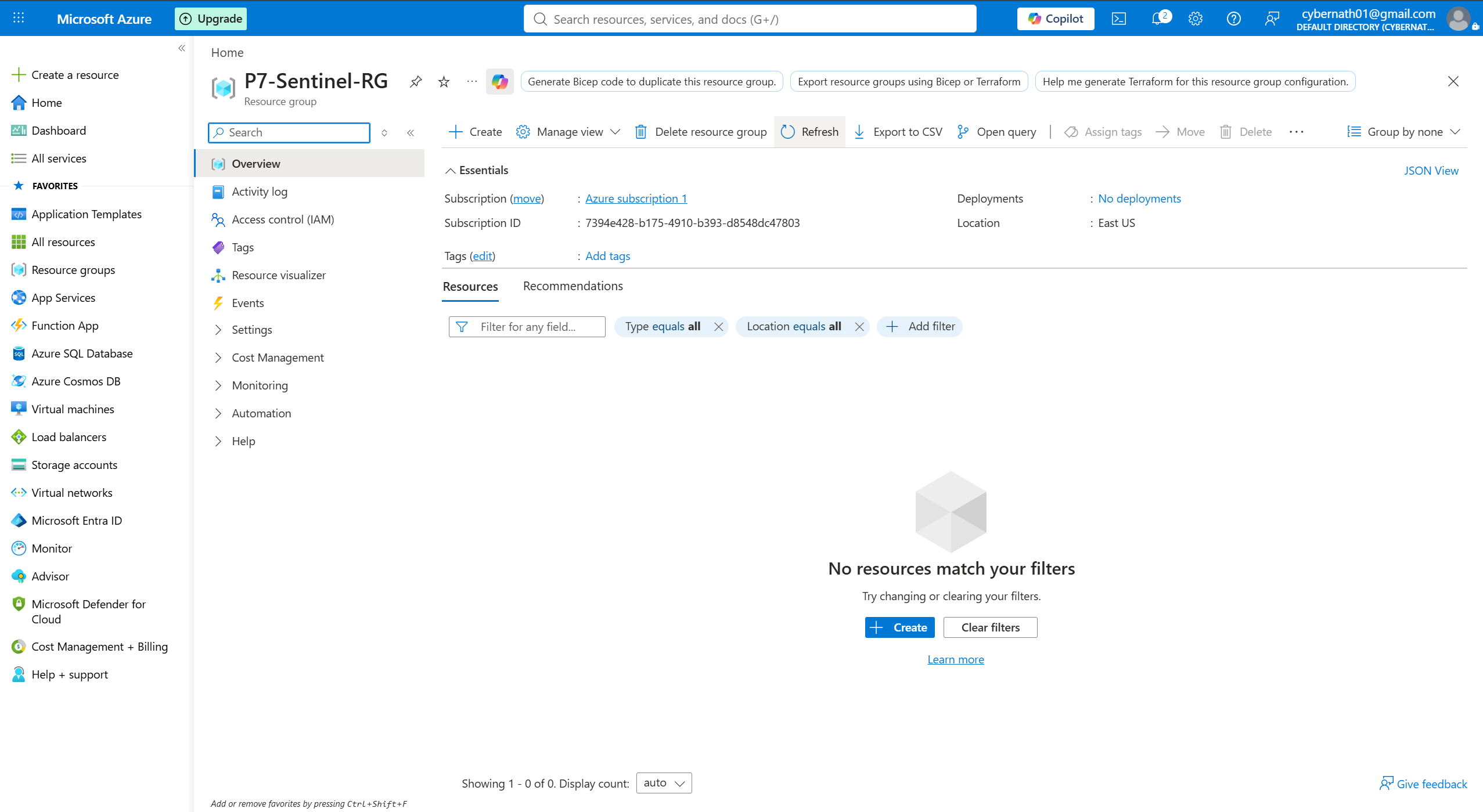
Task: Focus Filter for any field box
Action: pos(527,327)
